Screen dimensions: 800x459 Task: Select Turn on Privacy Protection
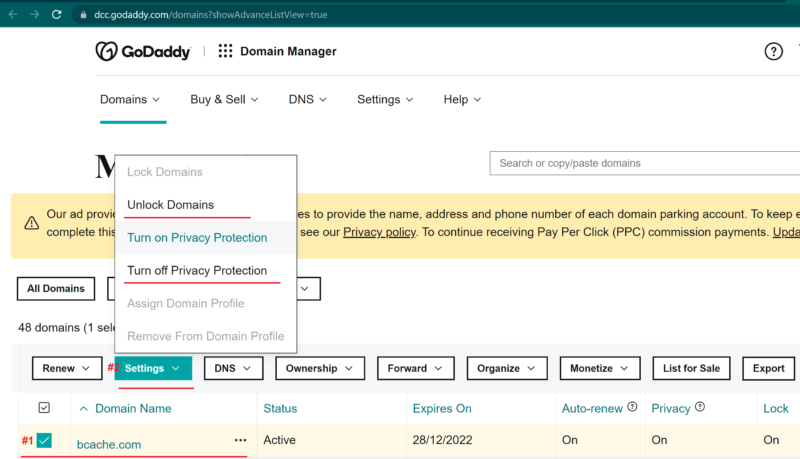tap(197, 238)
